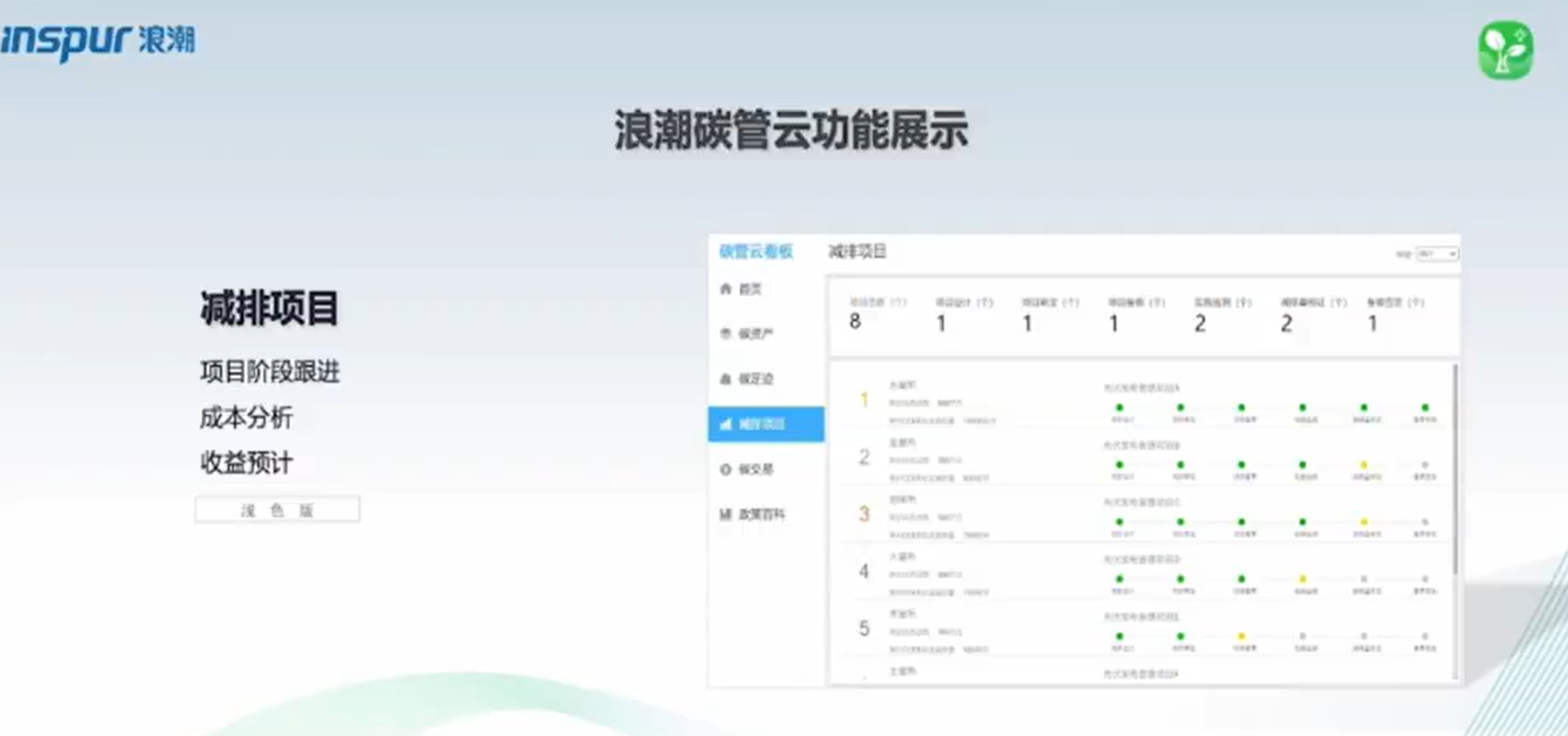Click the vertical scrollbar of the project list
This screenshot has height=736, width=1568.
(1455, 469)
